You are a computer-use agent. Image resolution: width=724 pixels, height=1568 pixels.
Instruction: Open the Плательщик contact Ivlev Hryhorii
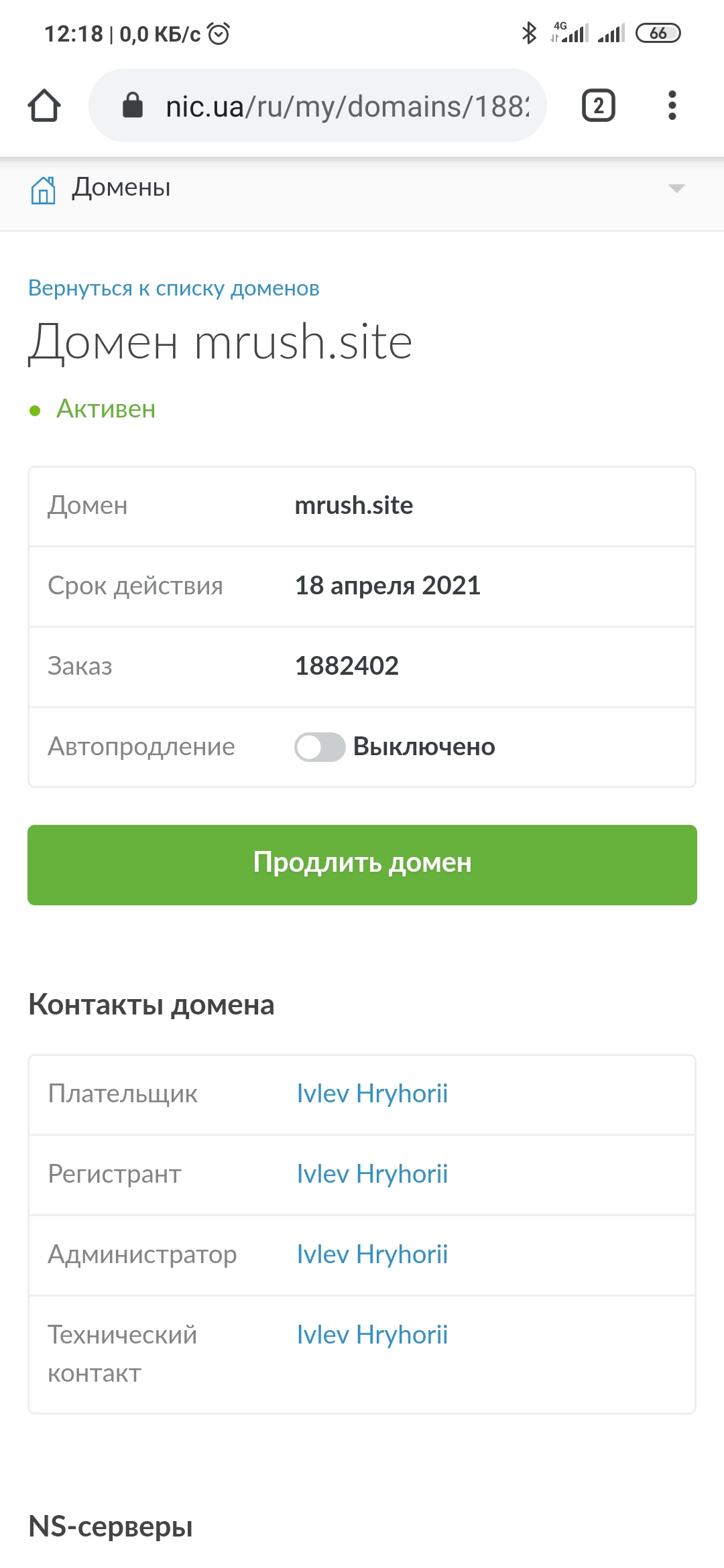click(x=372, y=1094)
